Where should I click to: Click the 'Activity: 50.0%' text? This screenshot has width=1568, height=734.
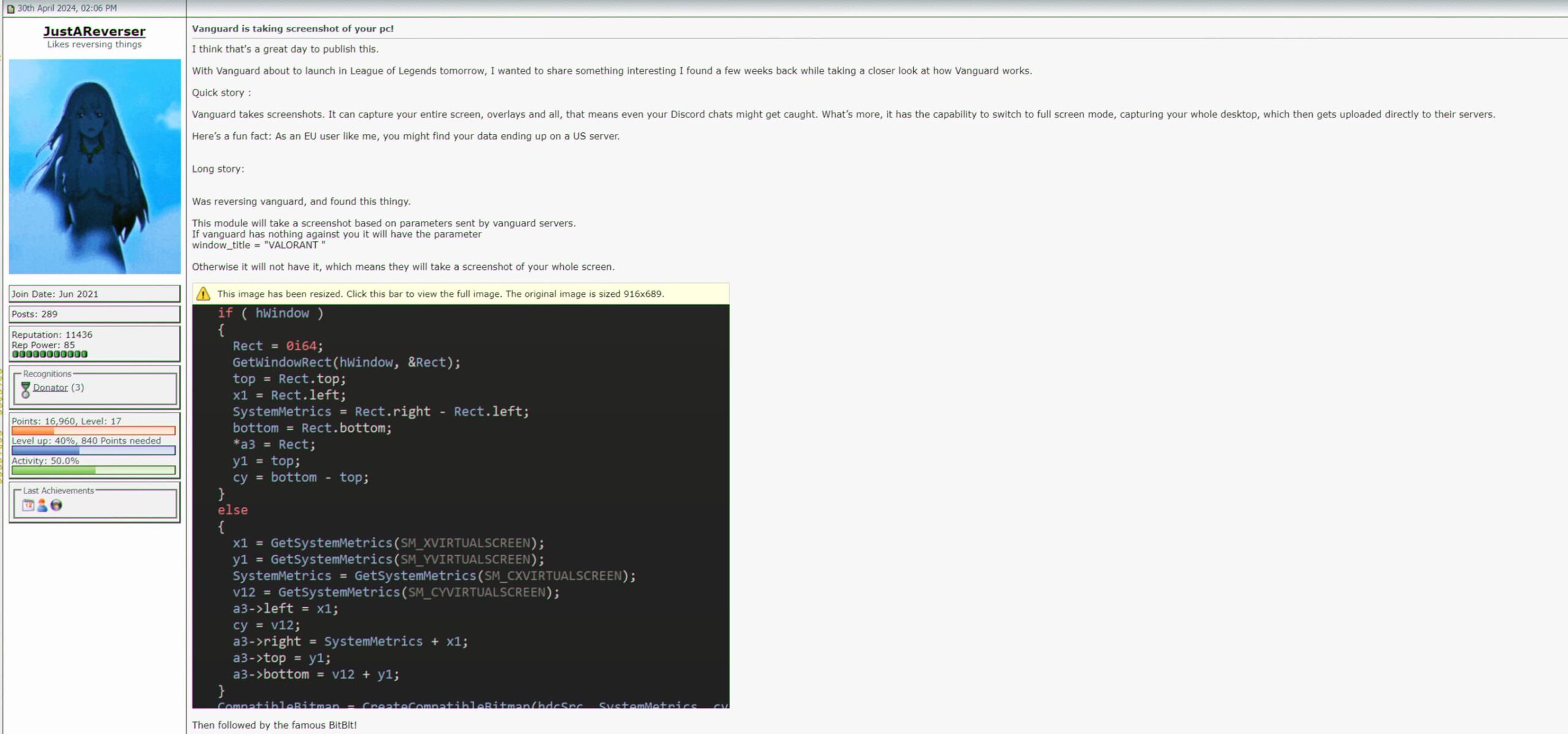pyautogui.click(x=45, y=461)
